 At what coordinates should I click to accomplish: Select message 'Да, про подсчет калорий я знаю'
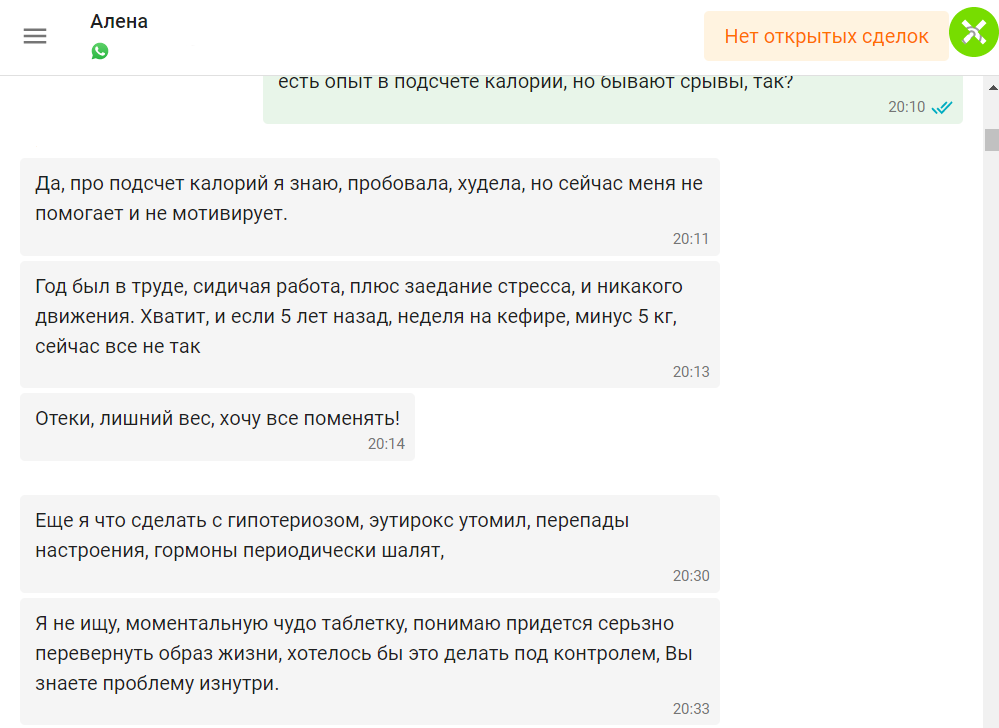pyautogui.click(x=370, y=207)
